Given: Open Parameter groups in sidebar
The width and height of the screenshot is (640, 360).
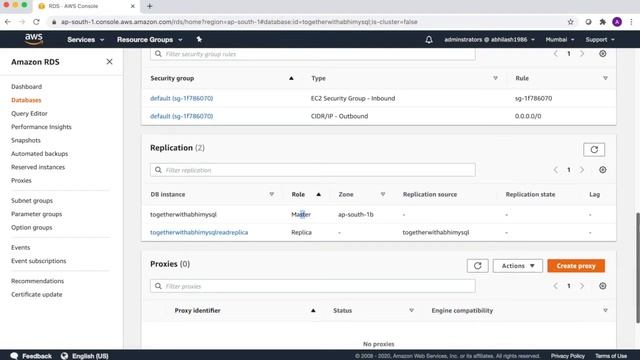Looking at the screenshot, I should [x=36, y=214].
